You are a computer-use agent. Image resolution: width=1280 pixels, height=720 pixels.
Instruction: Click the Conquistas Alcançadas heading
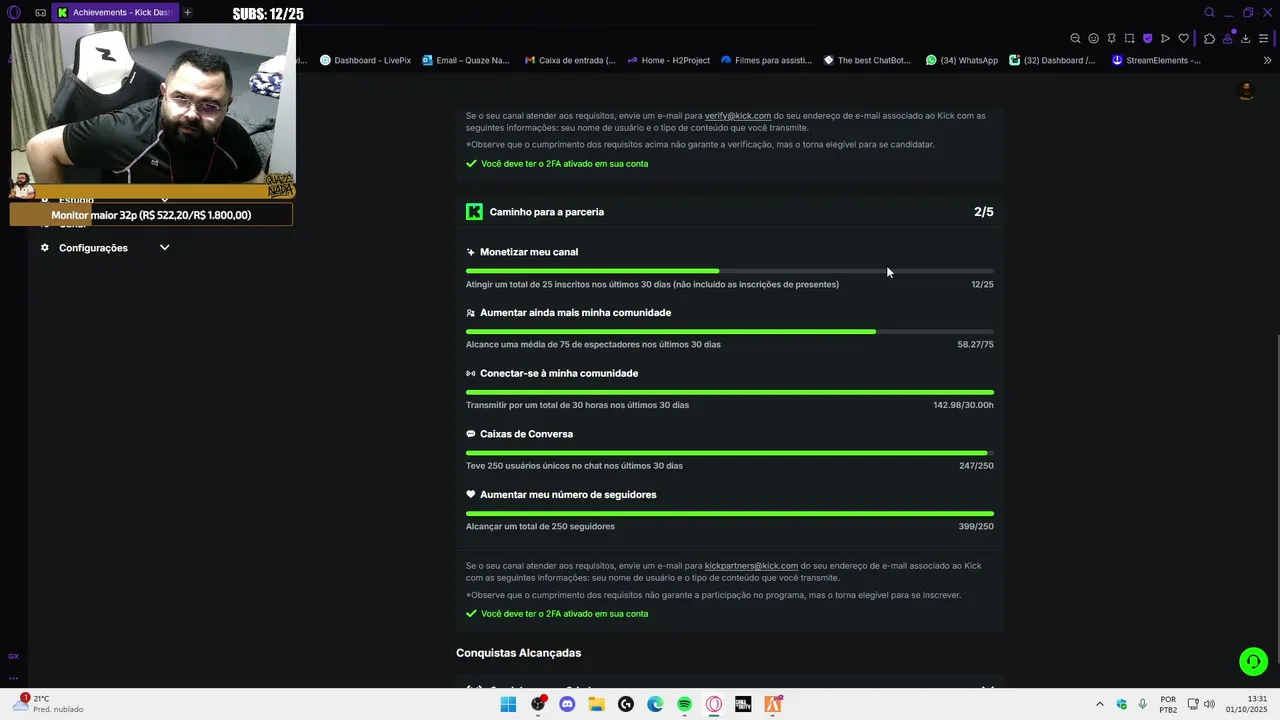pyautogui.click(x=518, y=653)
